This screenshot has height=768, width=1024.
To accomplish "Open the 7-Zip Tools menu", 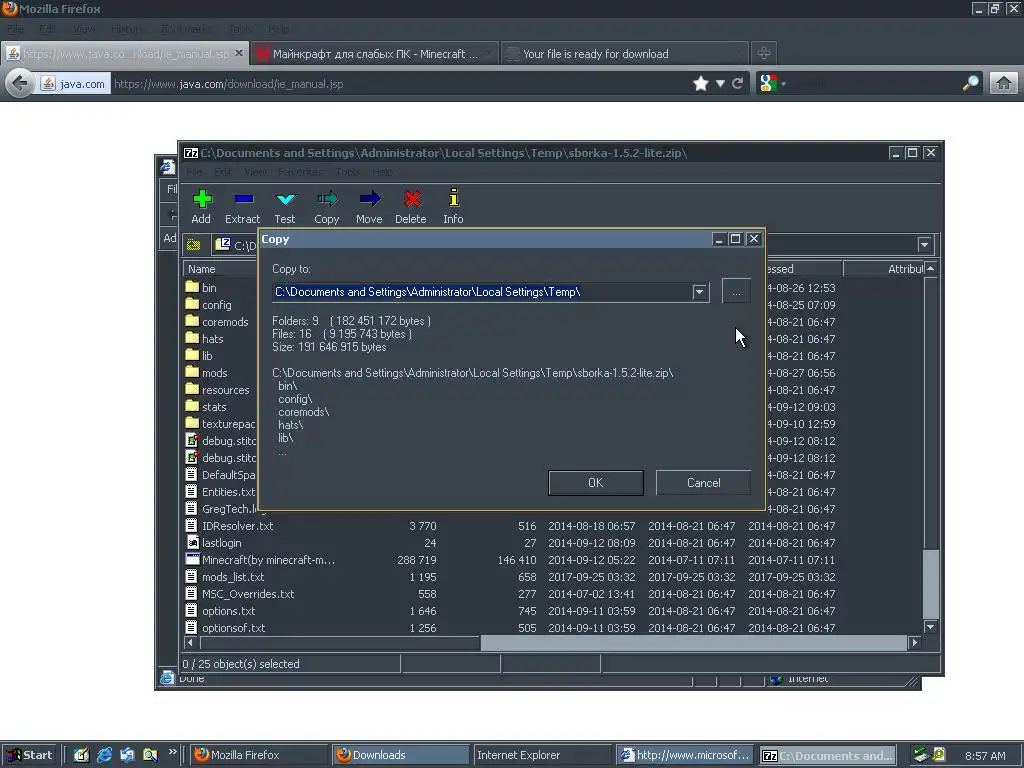I will 348,172.
